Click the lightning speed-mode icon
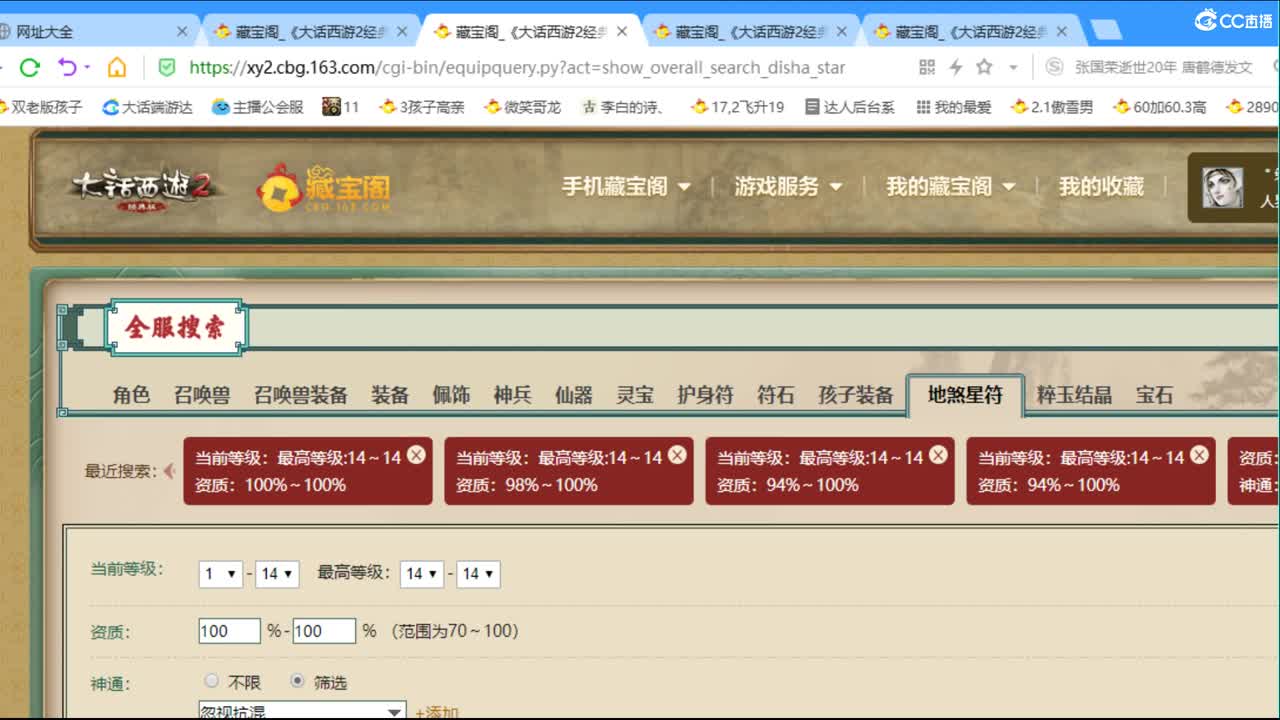Viewport: 1280px width, 720px height. [x=955, y=67]
